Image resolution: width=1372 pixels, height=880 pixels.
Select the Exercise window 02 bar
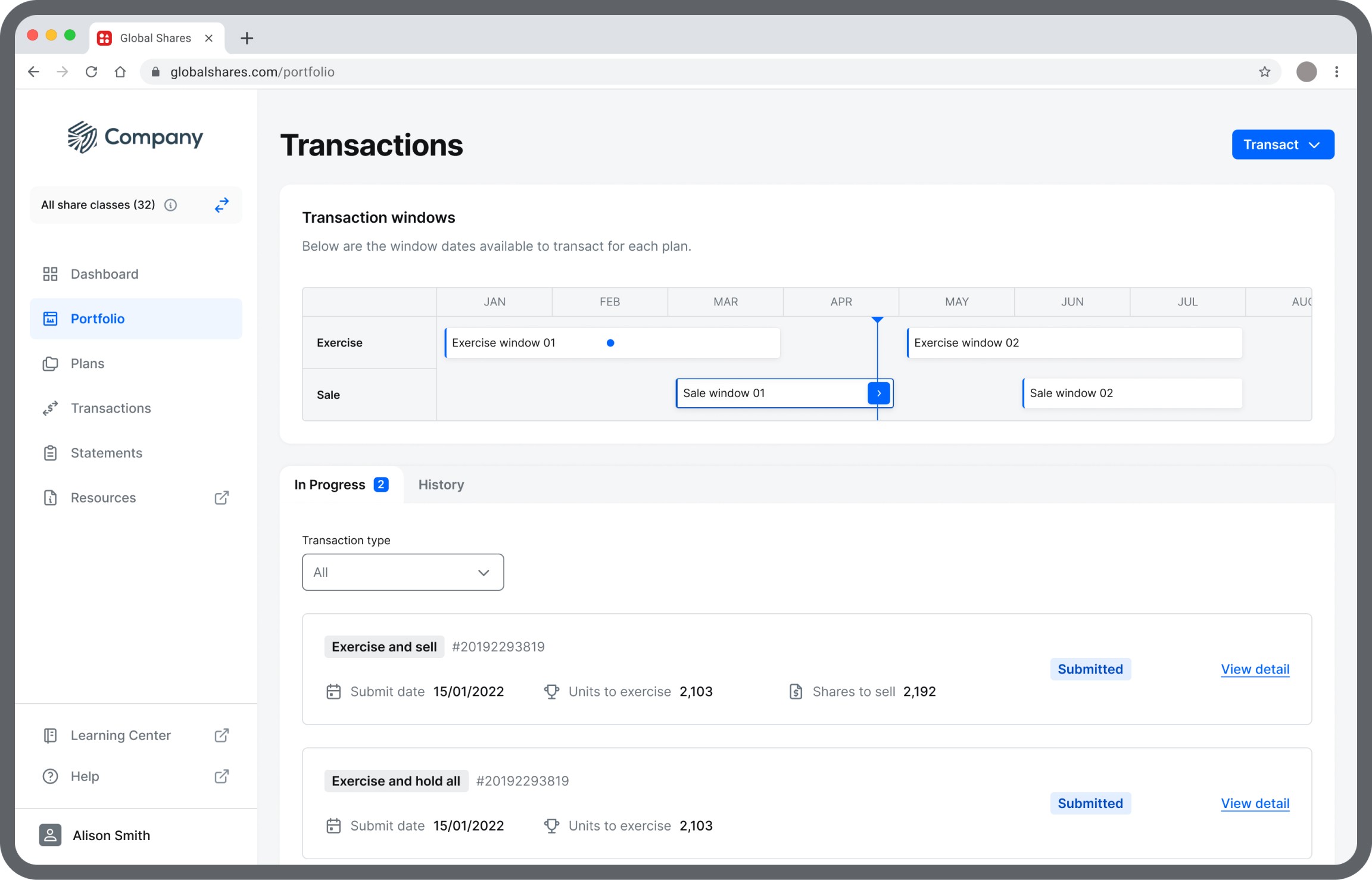click(x=1074, y=343)
